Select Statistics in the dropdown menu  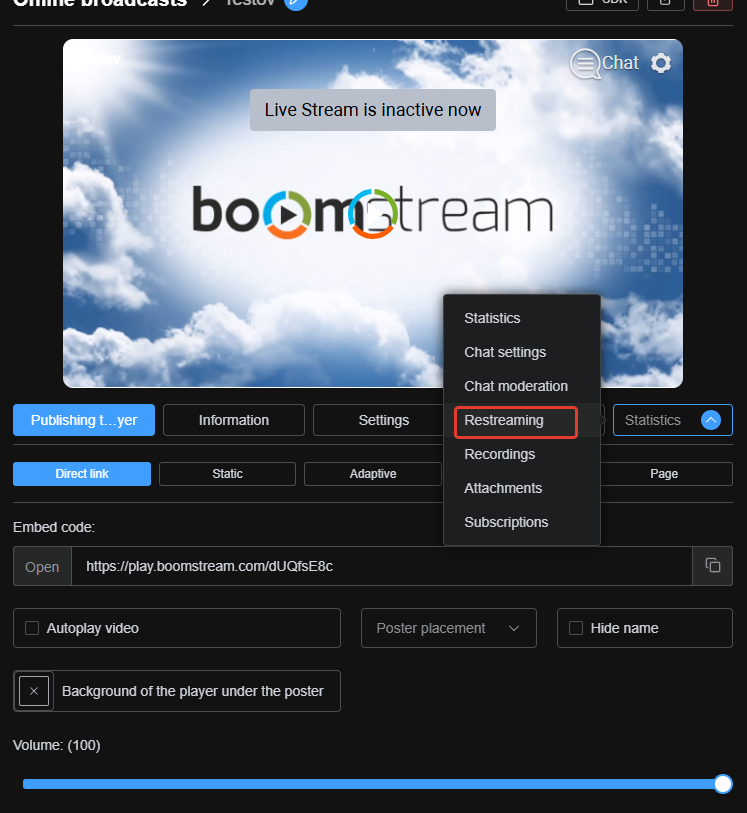(492, 318)
